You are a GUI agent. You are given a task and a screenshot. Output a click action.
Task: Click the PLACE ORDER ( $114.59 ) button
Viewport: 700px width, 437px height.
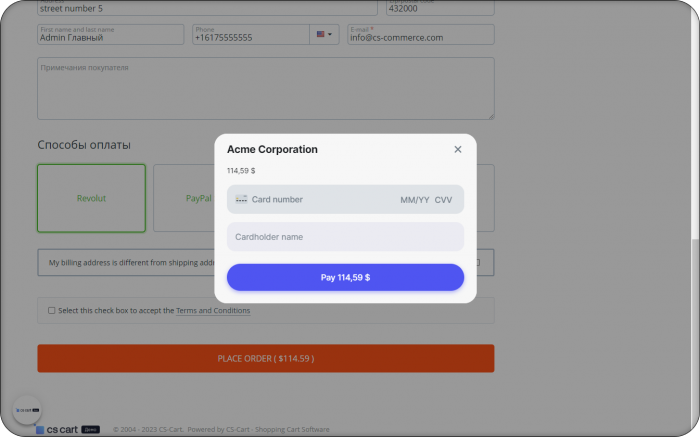[x=266, y=358]
